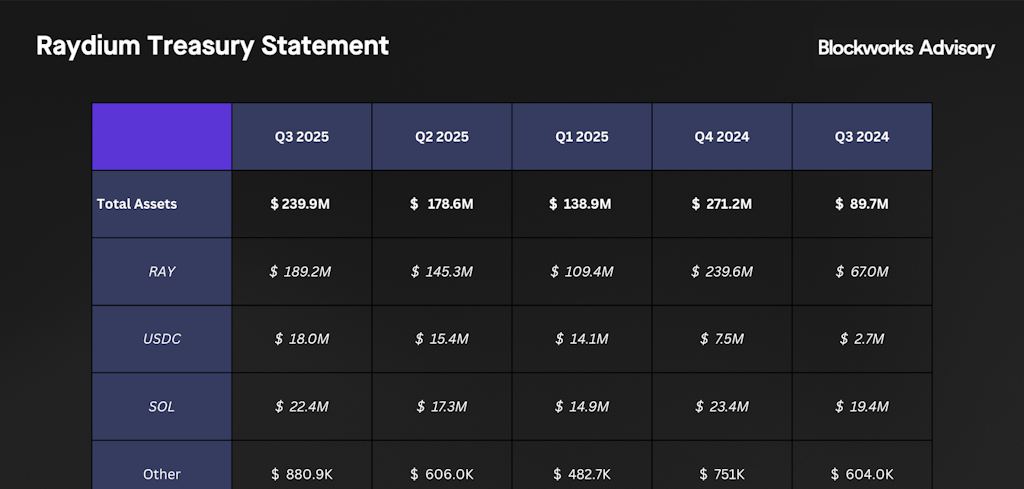Click the Q4 2024 column header
Viewport: 1024px width, 489px height.
(x=722, y=137)
